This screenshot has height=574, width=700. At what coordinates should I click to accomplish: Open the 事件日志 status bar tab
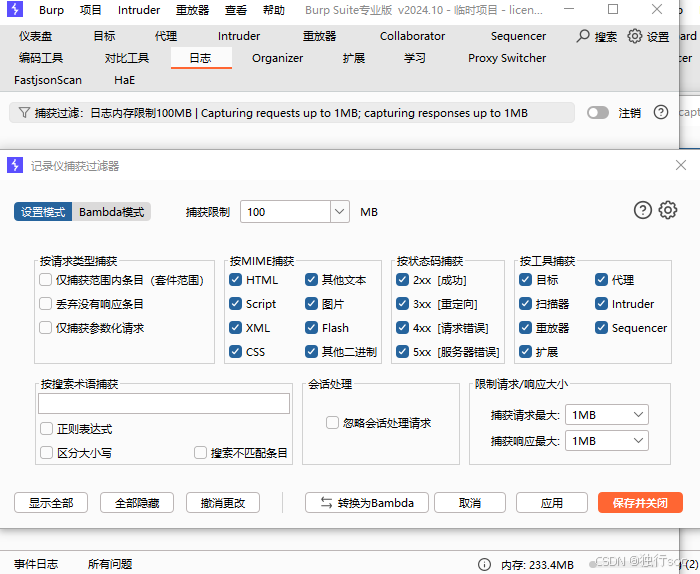pos(36,564)
